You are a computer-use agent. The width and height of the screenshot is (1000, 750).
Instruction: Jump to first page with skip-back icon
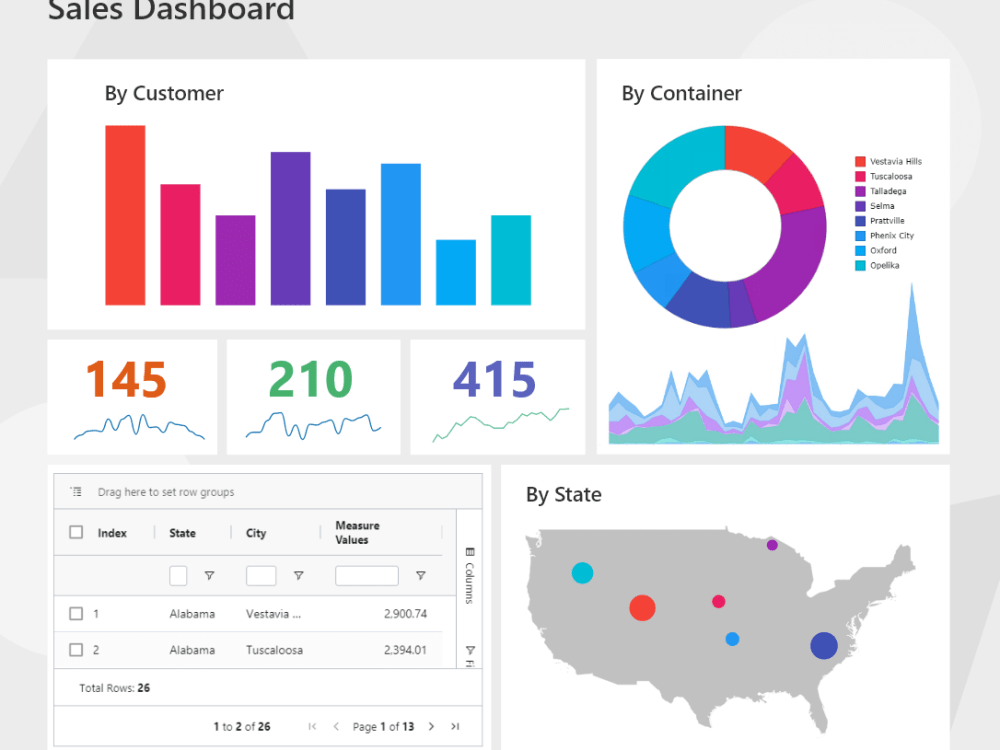(311, 726)
